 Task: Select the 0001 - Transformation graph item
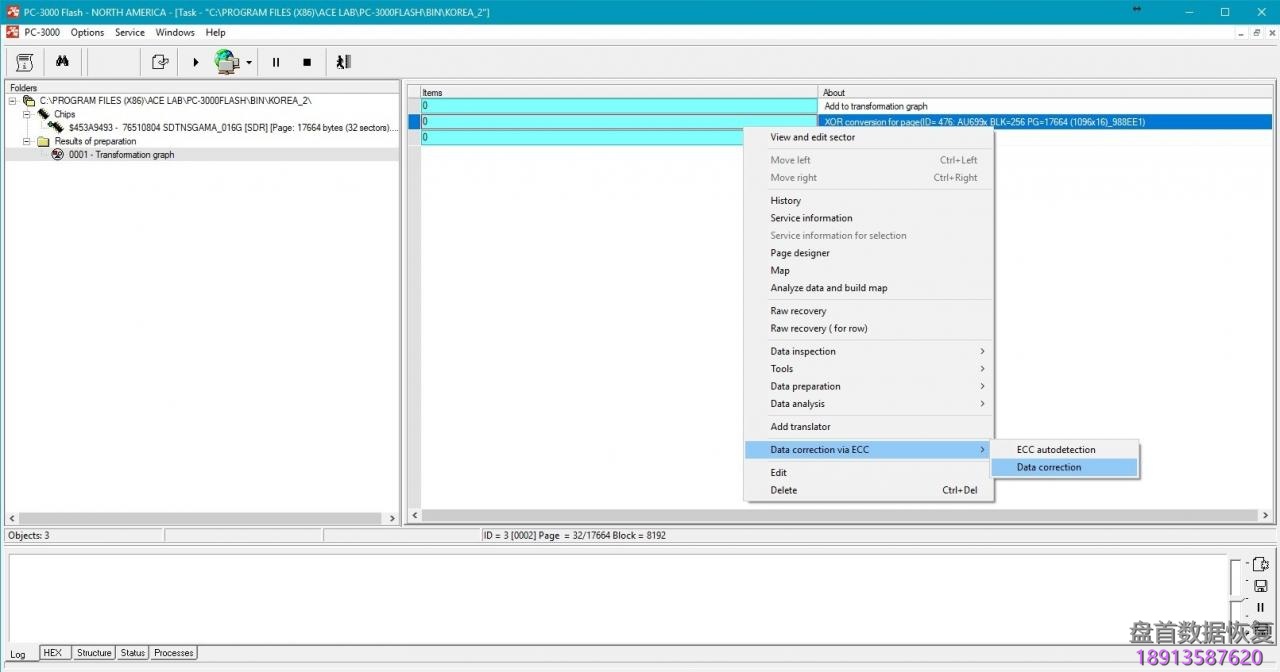pyautogui.click(x=121, y=155)
